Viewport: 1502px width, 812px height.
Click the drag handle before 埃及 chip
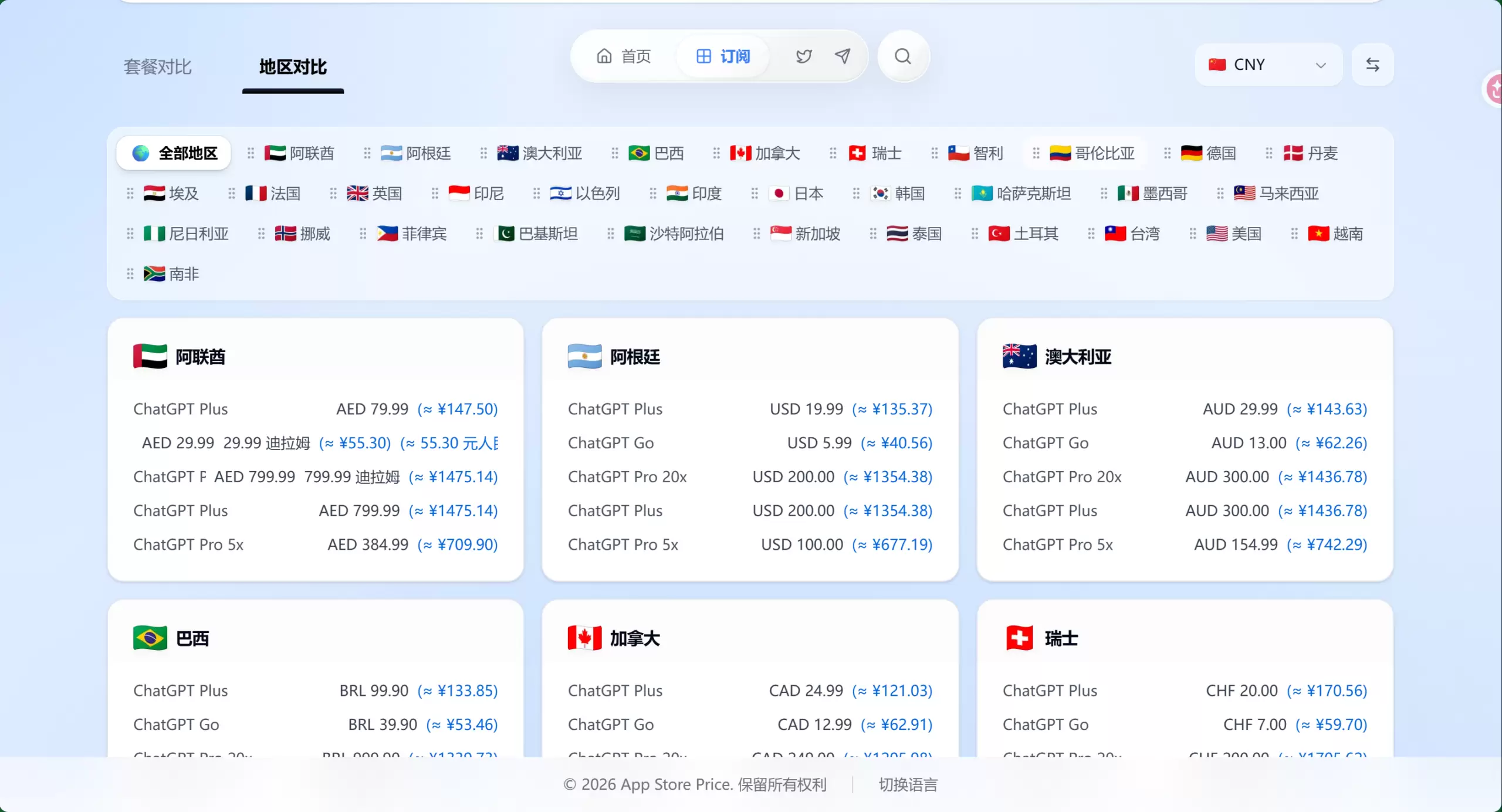pos(130,193)
